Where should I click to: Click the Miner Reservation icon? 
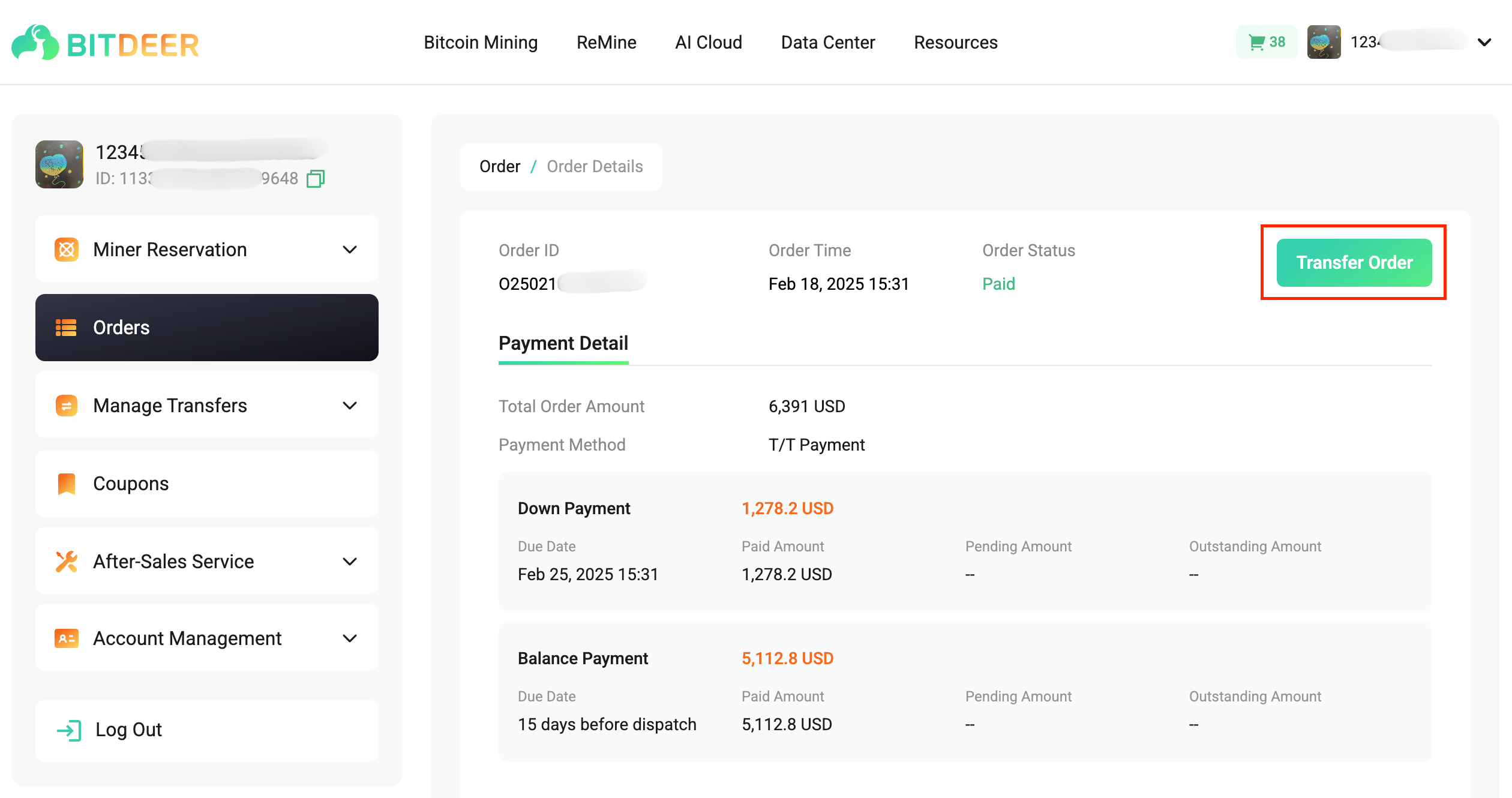pyautogui.click(x=67, y=249)
